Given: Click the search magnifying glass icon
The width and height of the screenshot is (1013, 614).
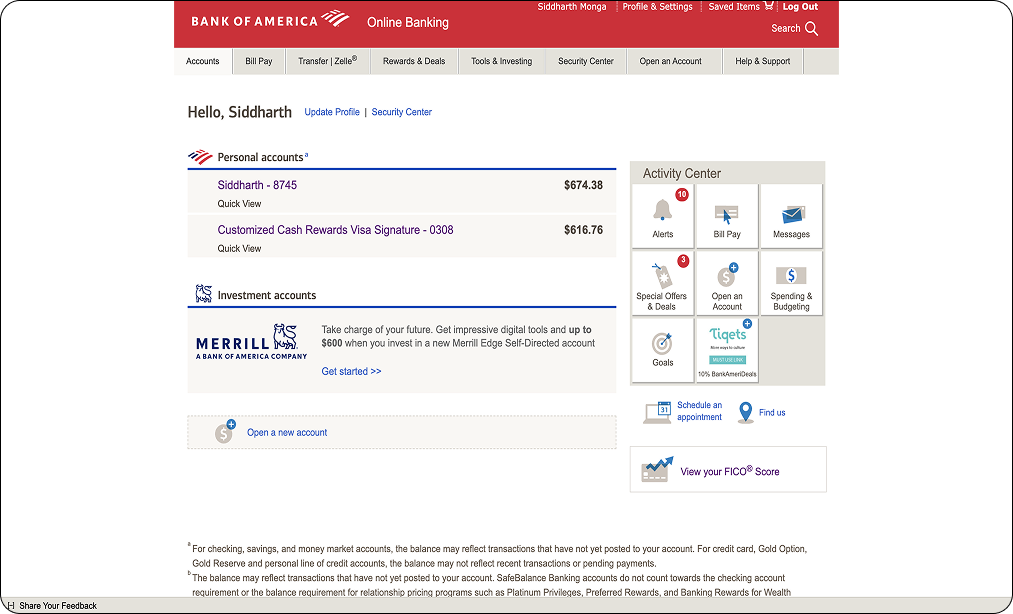Looking at the screenshot, I should pos(811,29).
